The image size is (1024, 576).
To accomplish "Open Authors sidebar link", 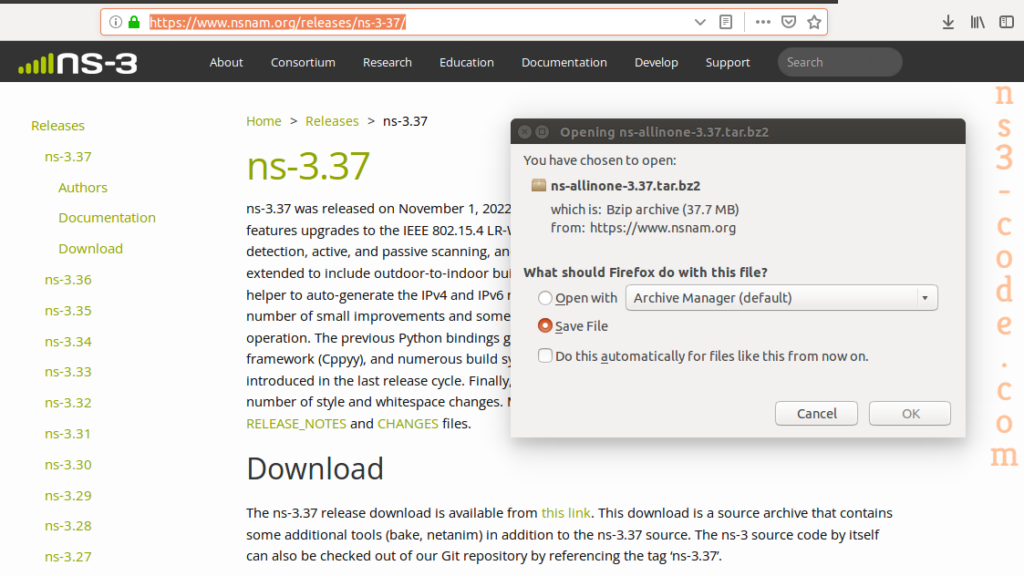I will [x=82, y=187].
